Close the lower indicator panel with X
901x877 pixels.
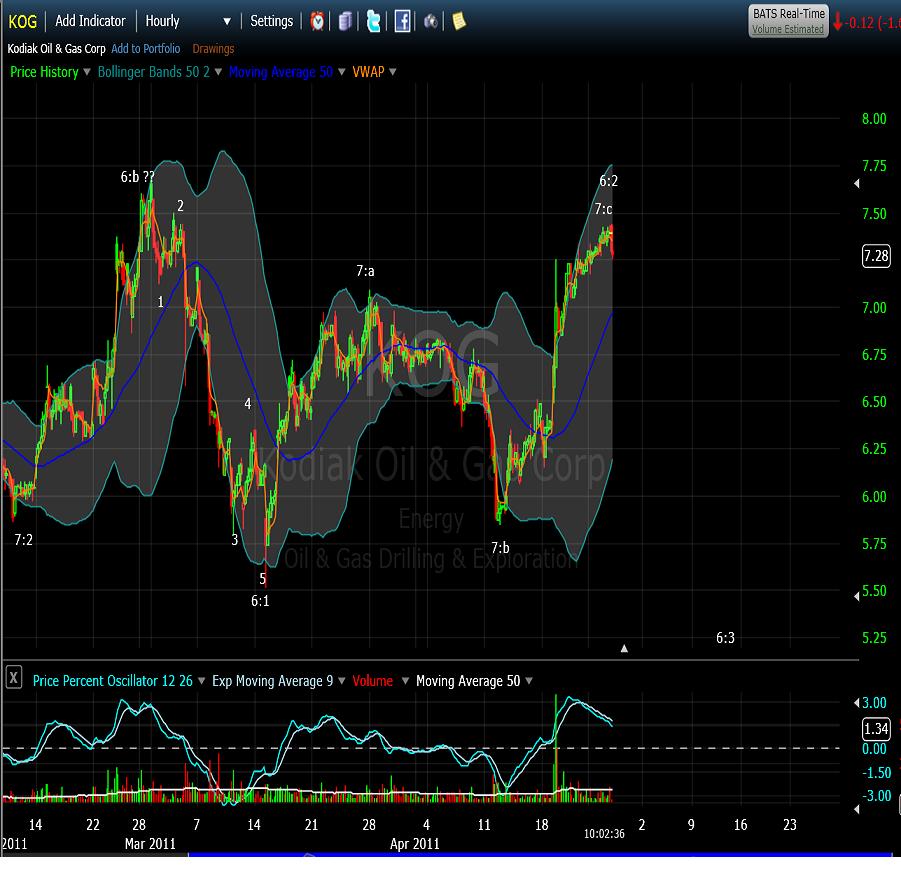point(14,679)
